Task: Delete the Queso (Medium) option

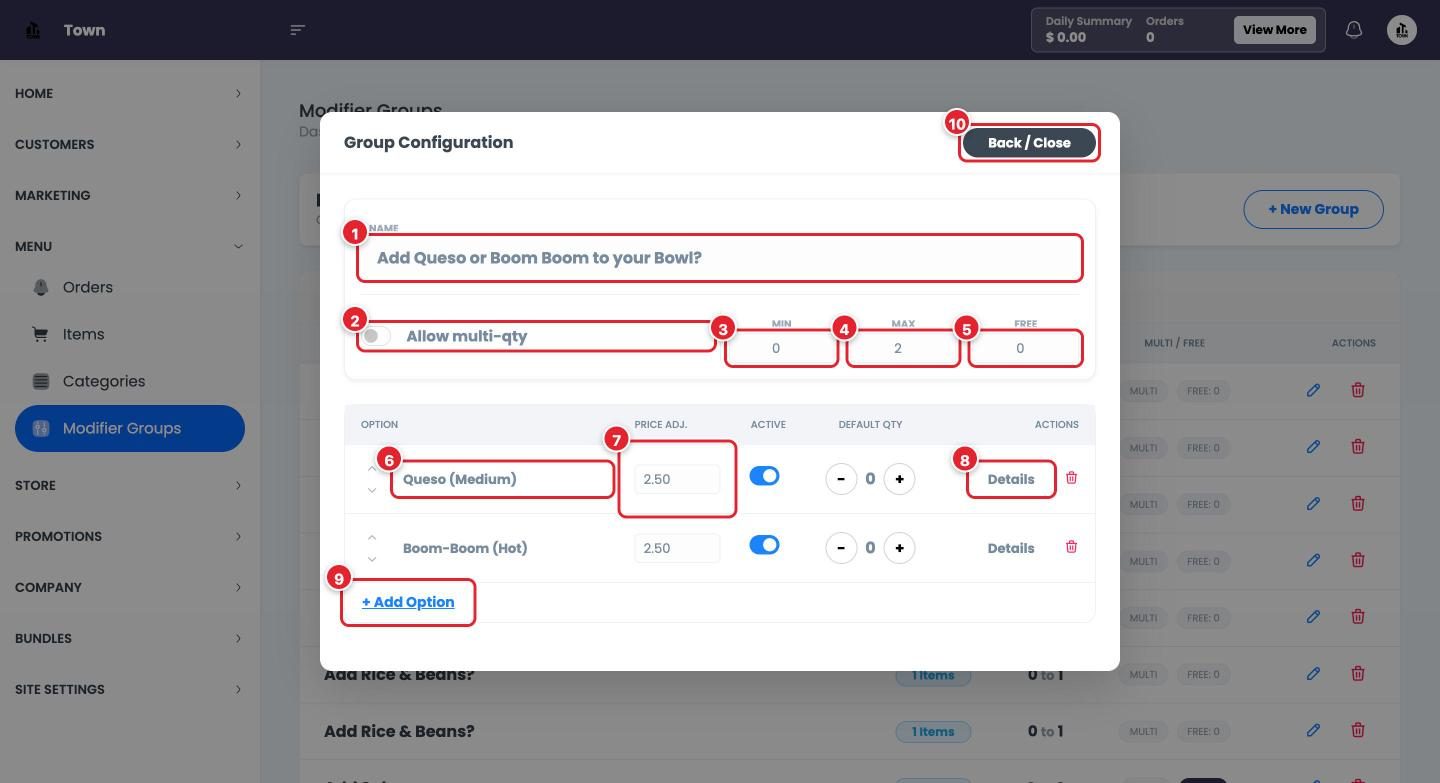Action: 1071,478
